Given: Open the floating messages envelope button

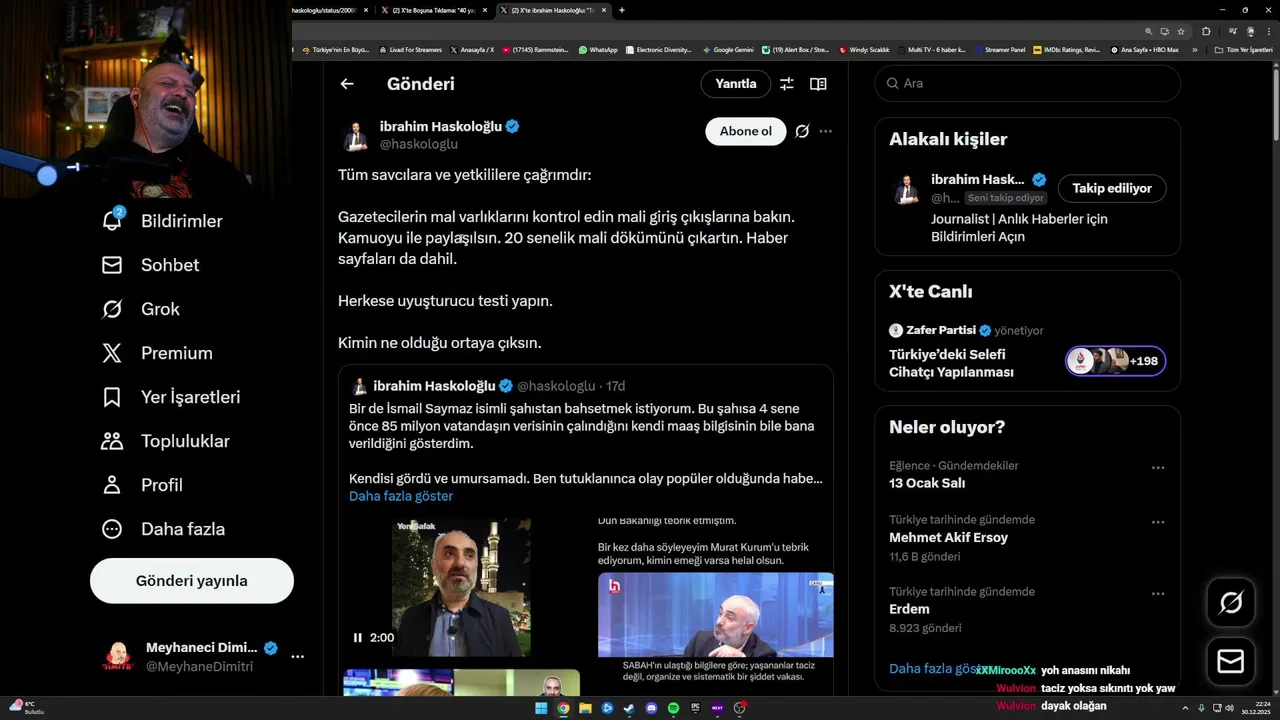Looking at the screenshot, I should (1231, 662).
